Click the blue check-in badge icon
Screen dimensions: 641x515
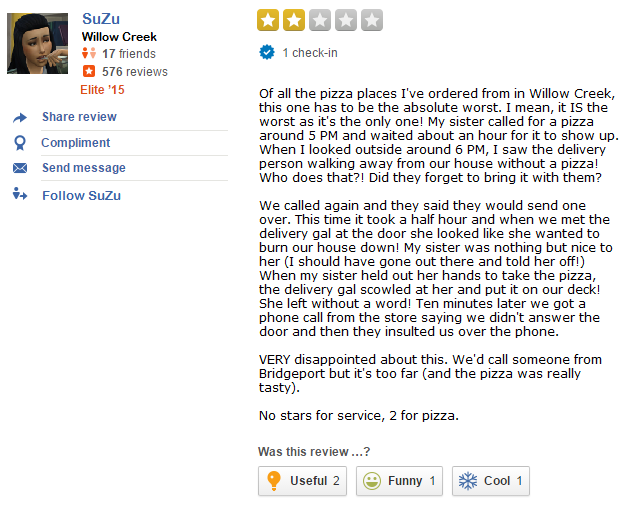[x=267, y=52]
